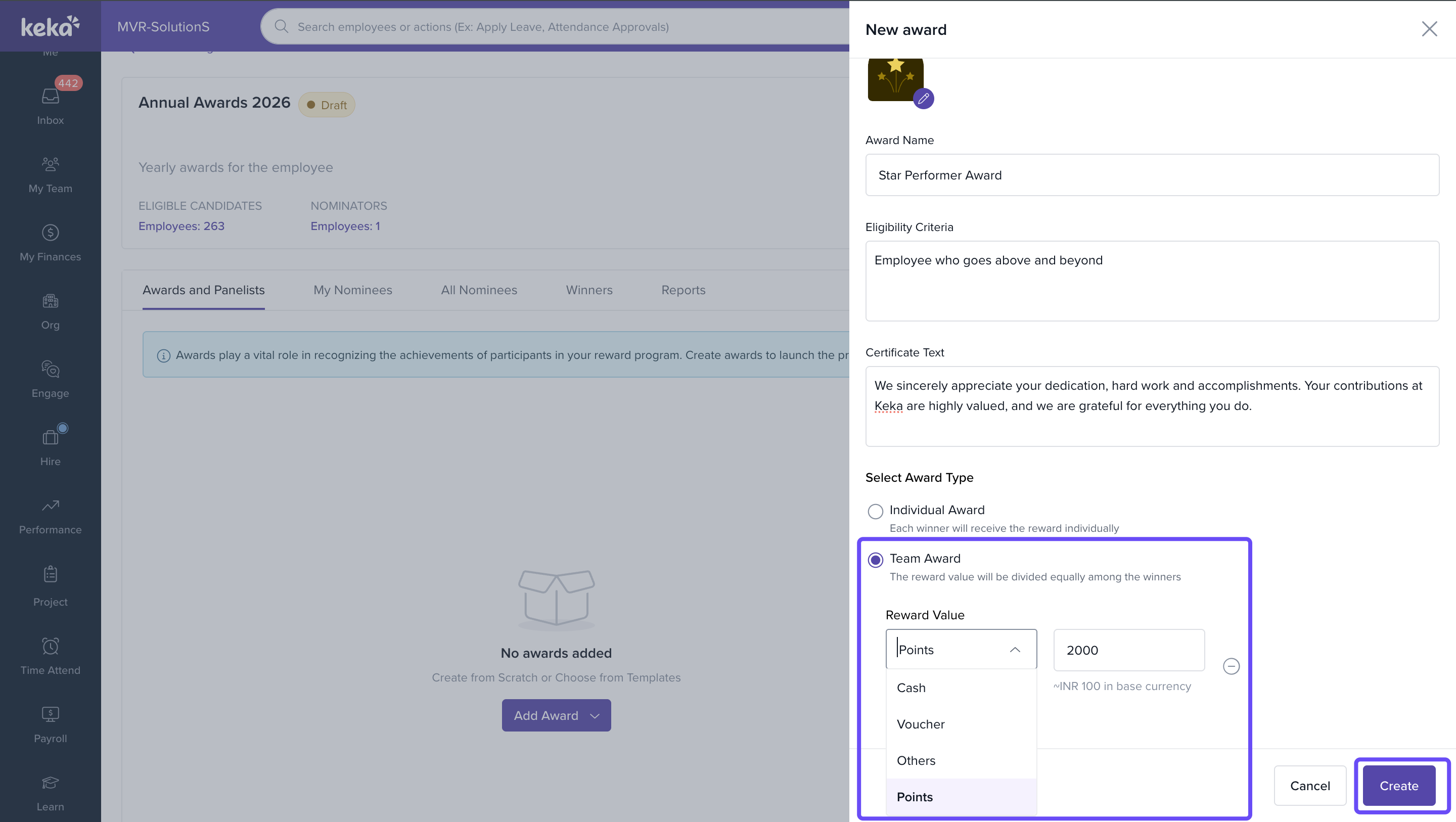Open the Inbox sidebar icon

point(51,105)
